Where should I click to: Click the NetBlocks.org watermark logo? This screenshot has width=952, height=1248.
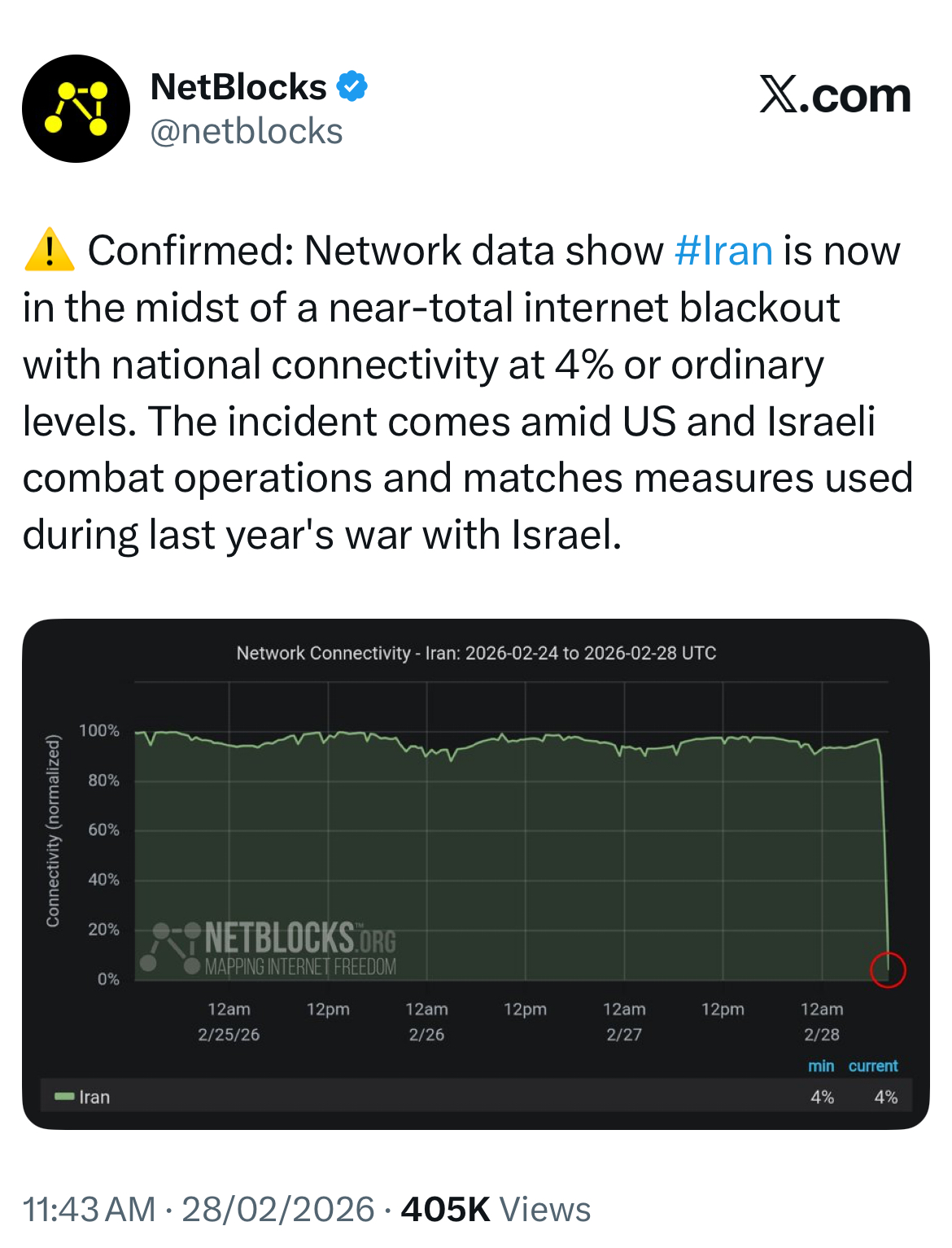[x=274, y=948]
